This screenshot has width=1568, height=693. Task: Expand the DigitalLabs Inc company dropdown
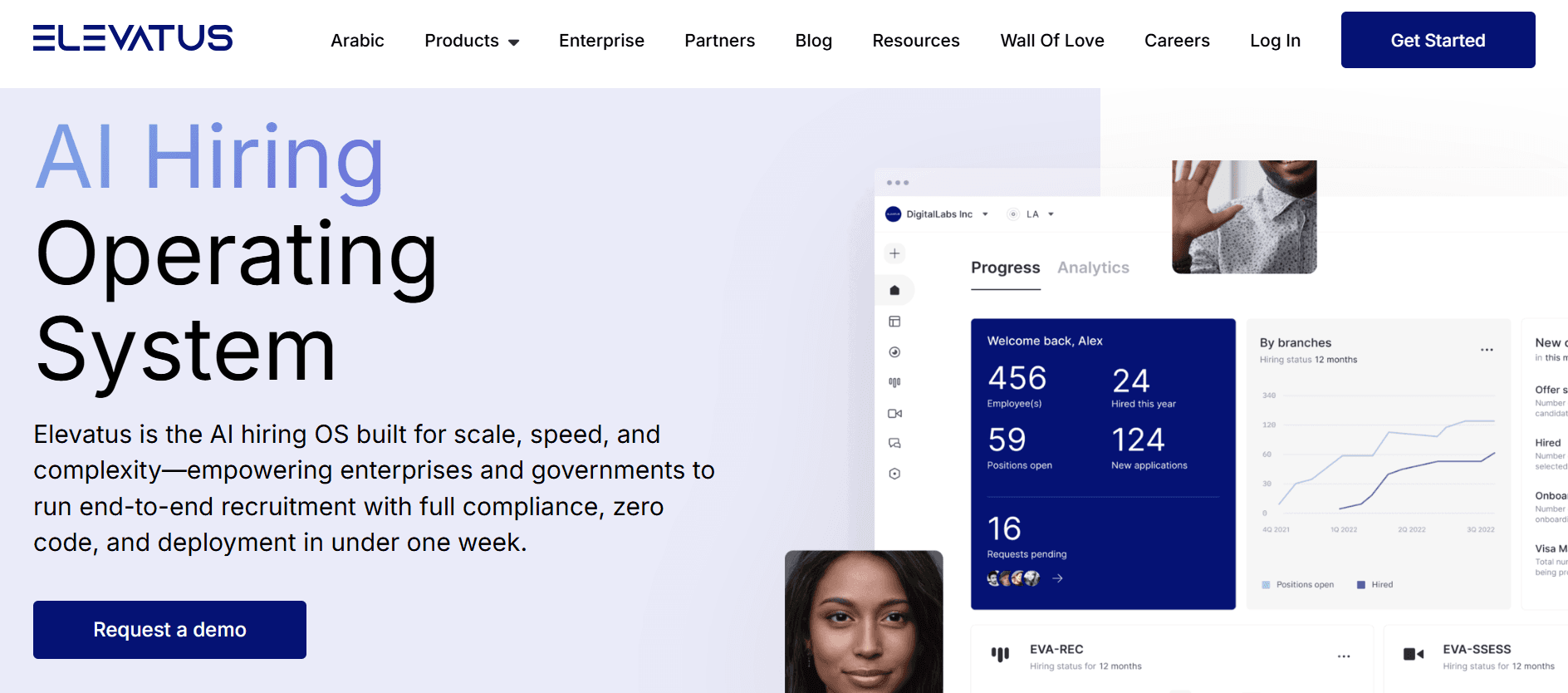tap(938, 214)
